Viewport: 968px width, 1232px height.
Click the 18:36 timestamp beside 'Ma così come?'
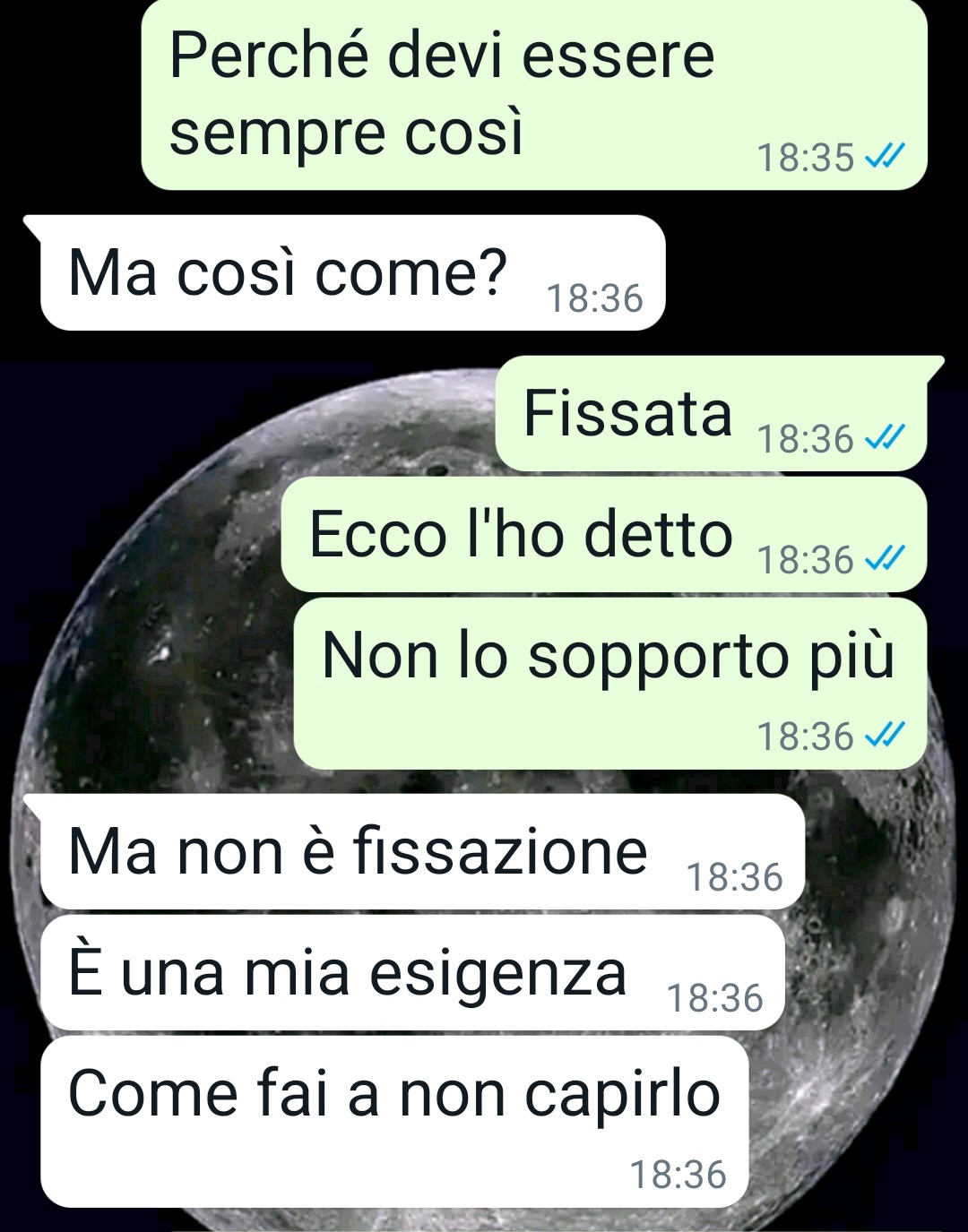coord(595,298)
